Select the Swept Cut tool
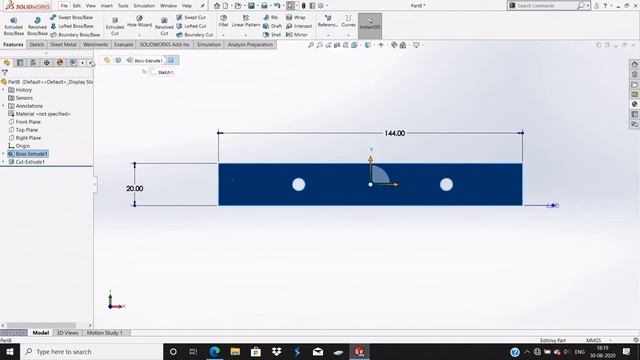The height and width of the screenshot is (360, 640). coord(191,18)
